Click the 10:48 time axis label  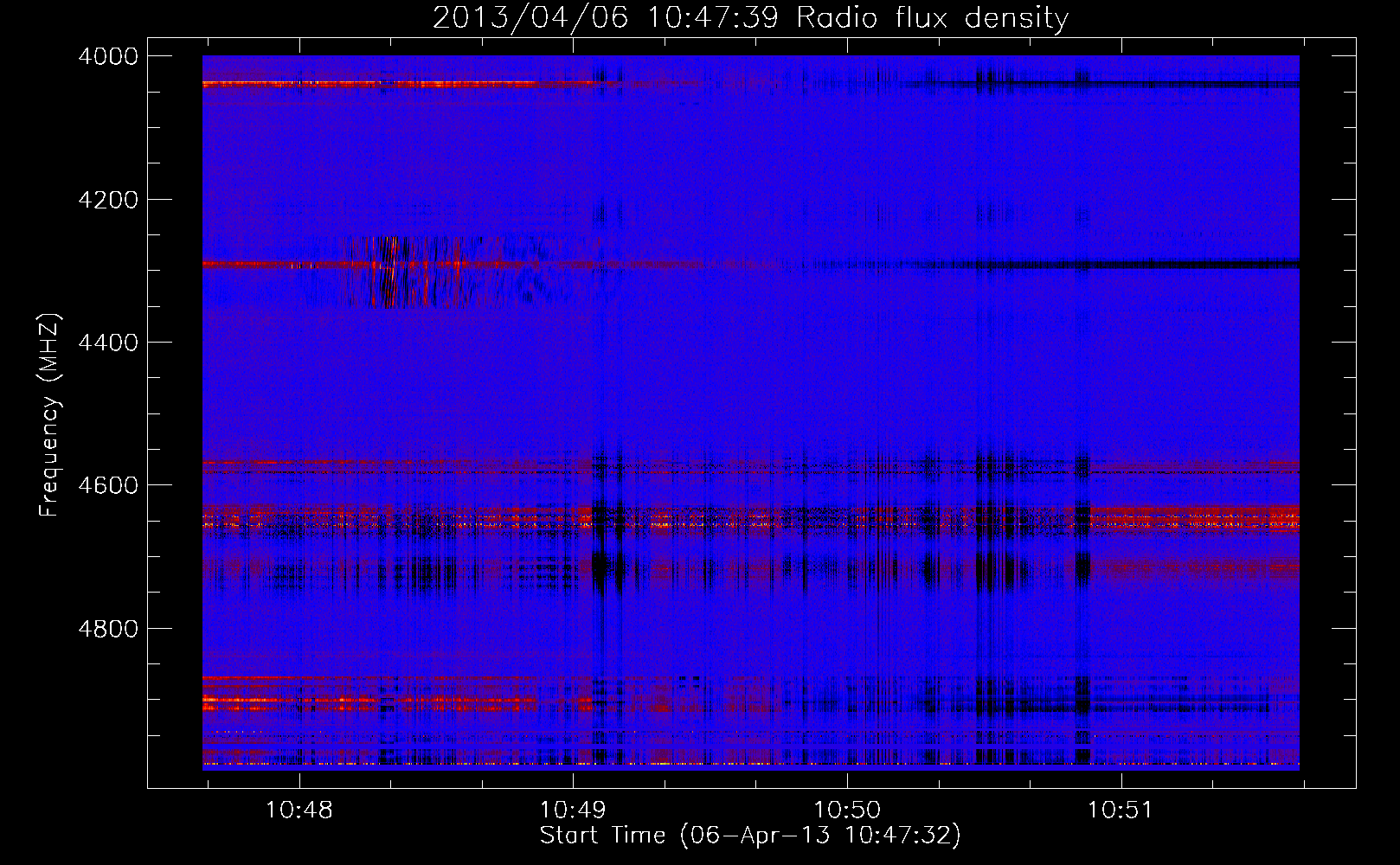(x=299, y=811)
